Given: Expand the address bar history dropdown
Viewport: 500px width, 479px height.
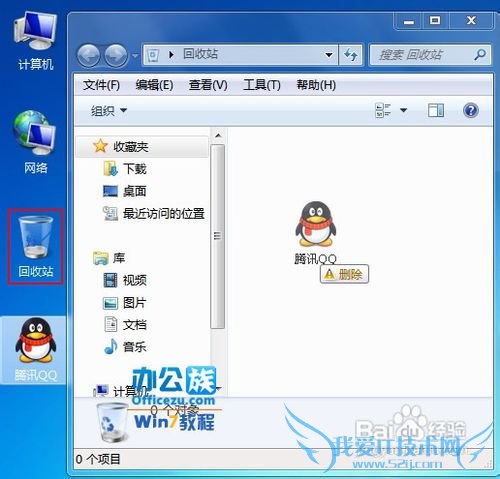Looking at the screenshot, I should pos(329,55).
